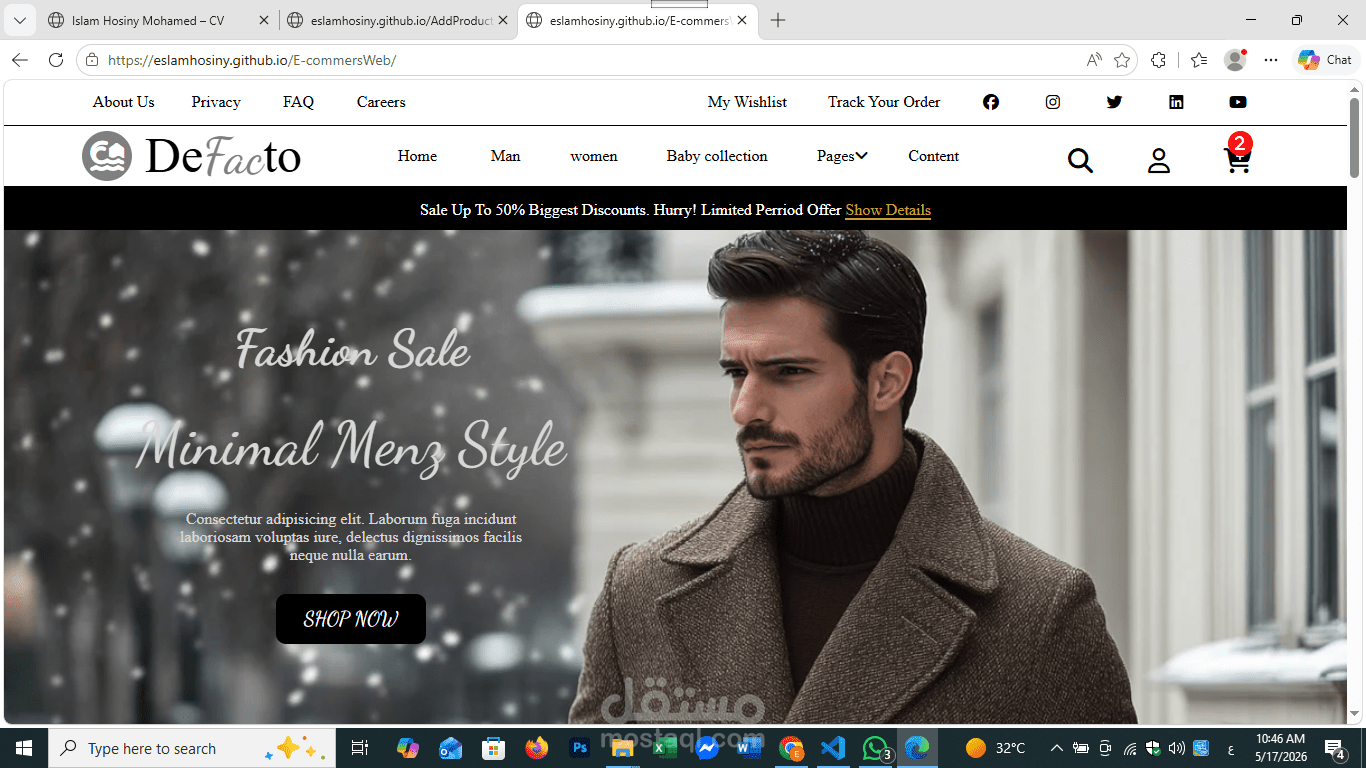Open the taskbar clock showing 10:46 AM
The height and width of the screenshot is (768, 1366).
pos(1281,748)
